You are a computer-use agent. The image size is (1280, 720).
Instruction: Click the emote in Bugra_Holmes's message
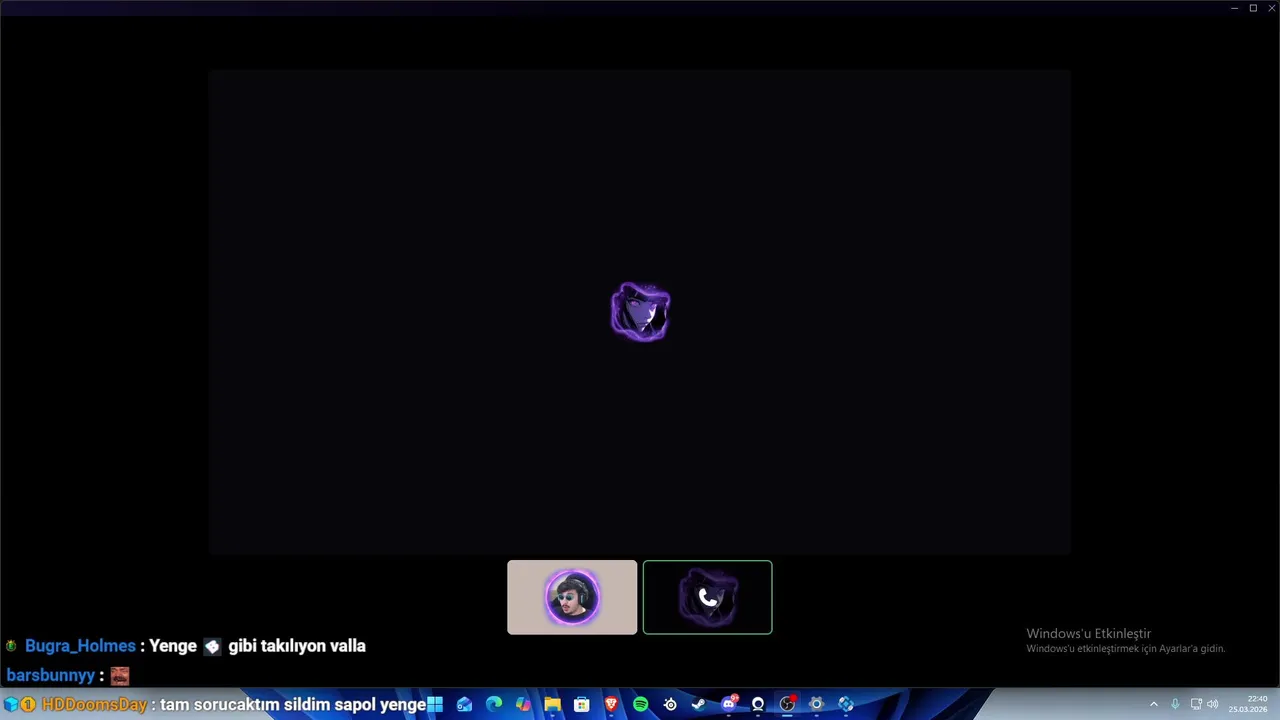coord(212,647)
